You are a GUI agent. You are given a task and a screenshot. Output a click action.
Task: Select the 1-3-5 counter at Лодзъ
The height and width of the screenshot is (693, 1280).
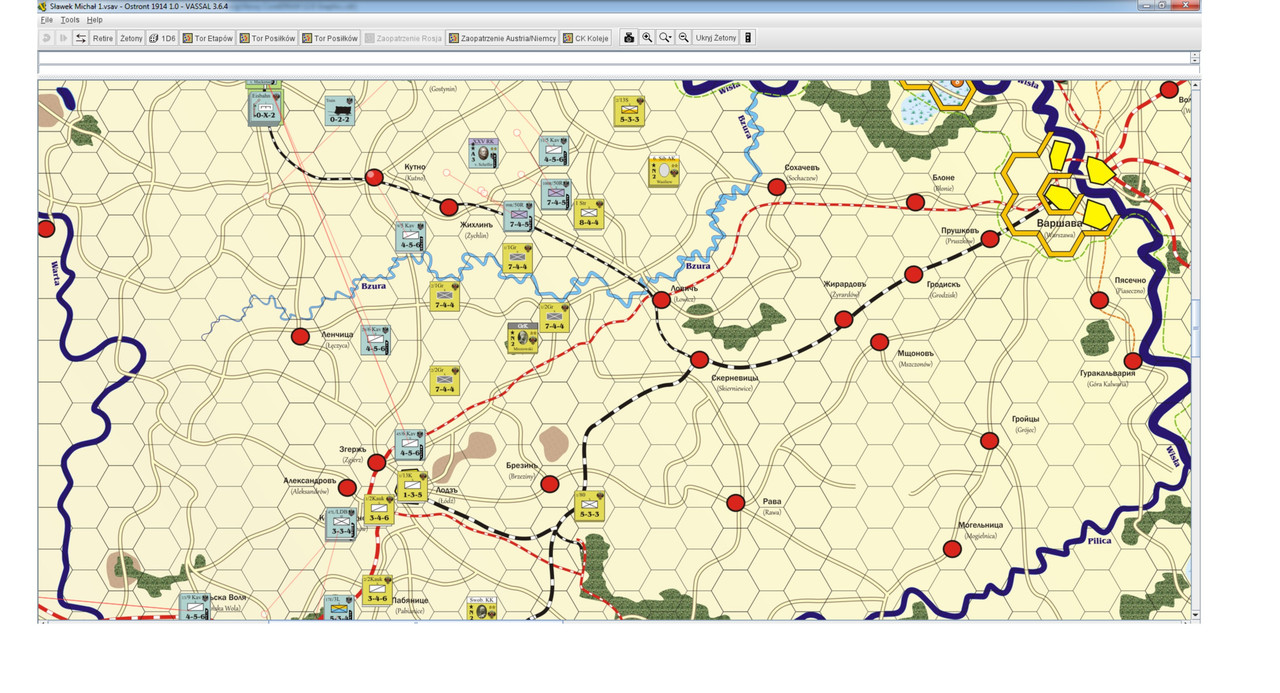point(411,486)
